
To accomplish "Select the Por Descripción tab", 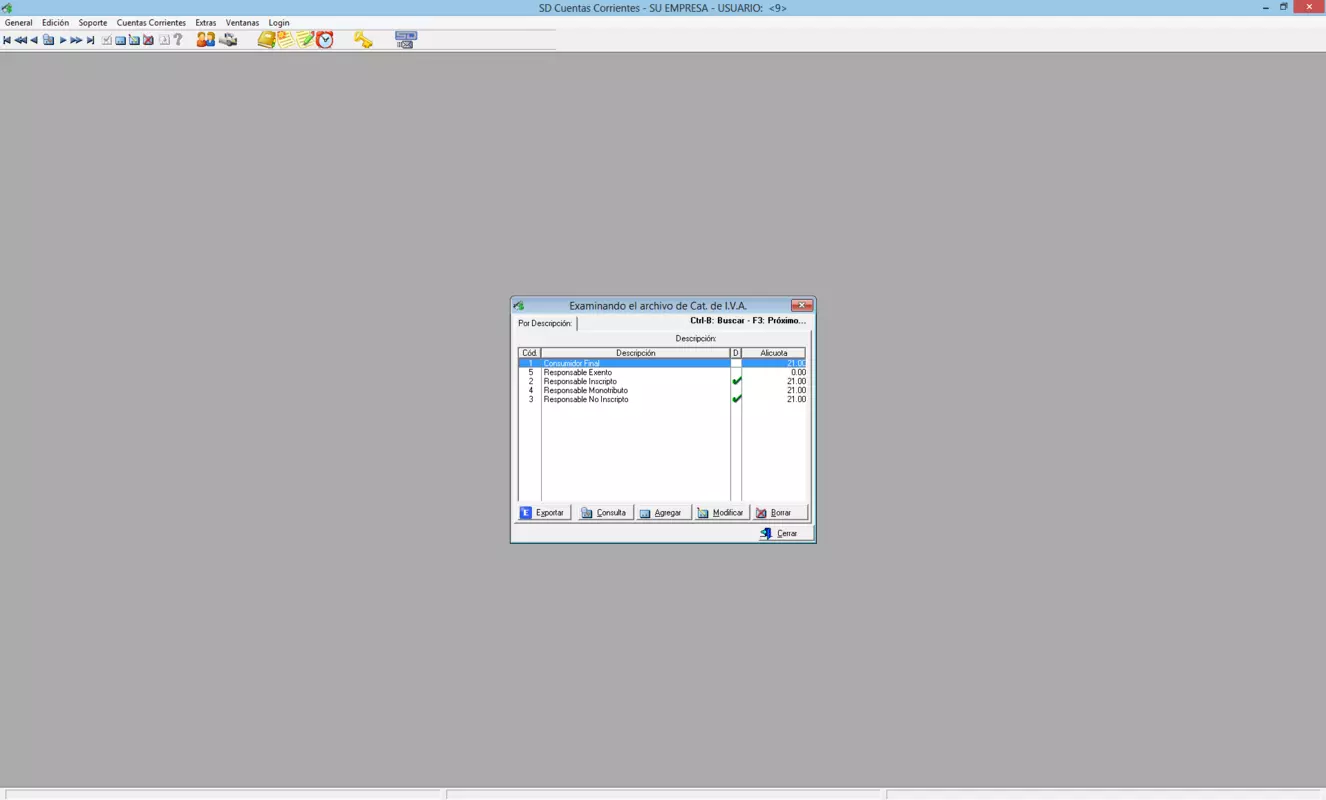I will coord(545,323).
